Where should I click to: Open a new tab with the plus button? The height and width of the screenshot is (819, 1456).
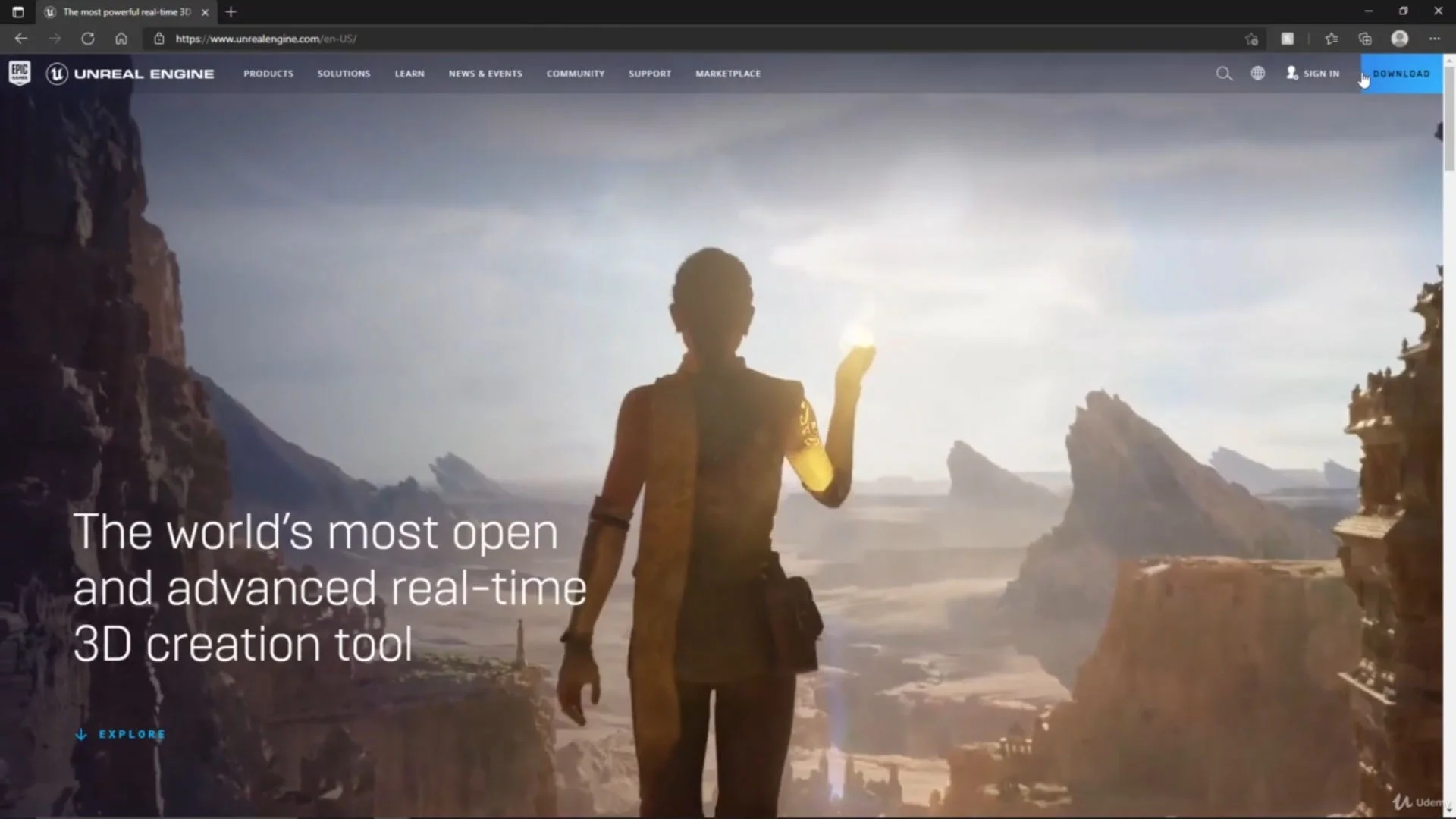click(x=231, y=12)
